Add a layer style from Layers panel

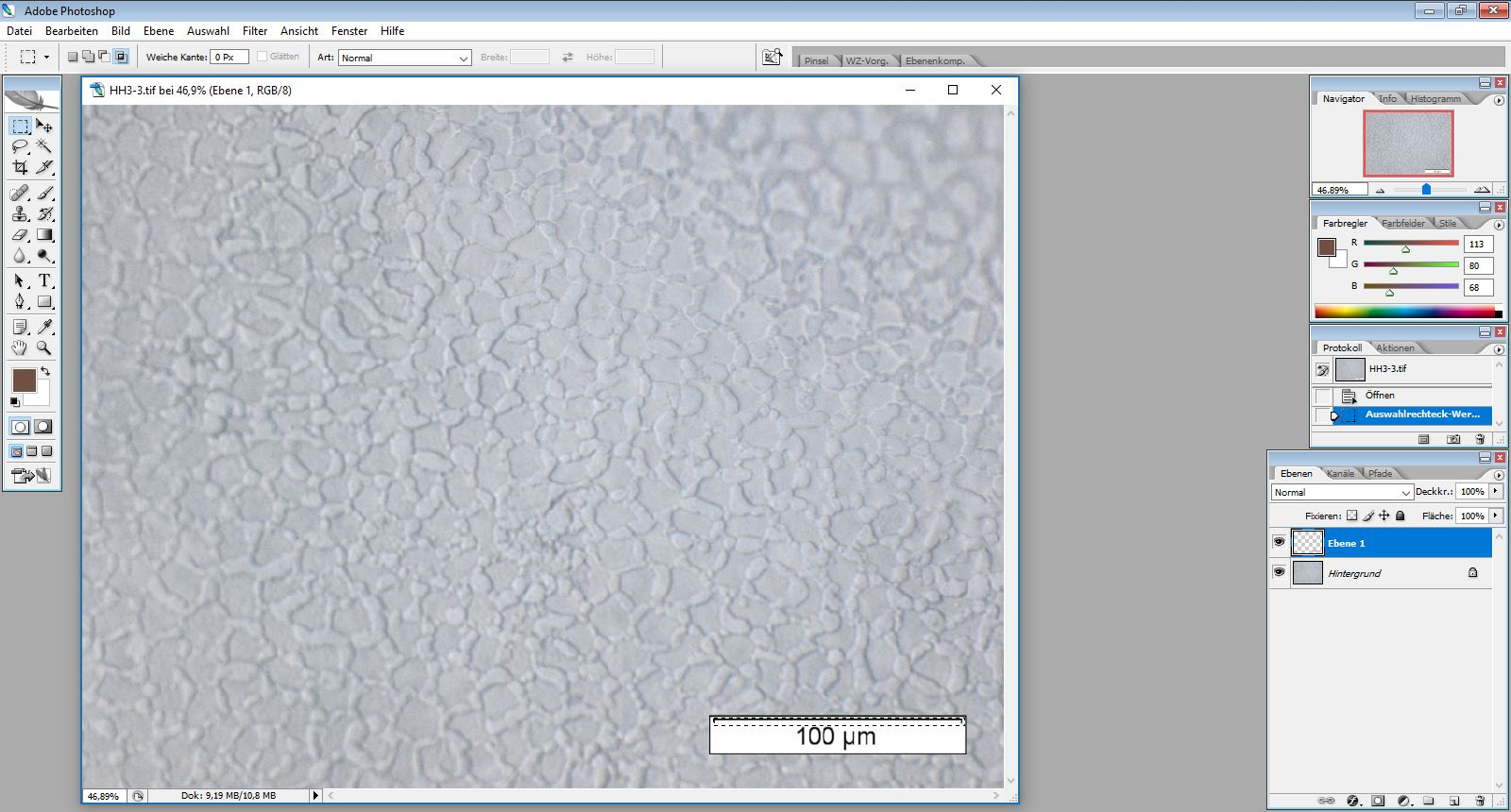(1352, 801)
